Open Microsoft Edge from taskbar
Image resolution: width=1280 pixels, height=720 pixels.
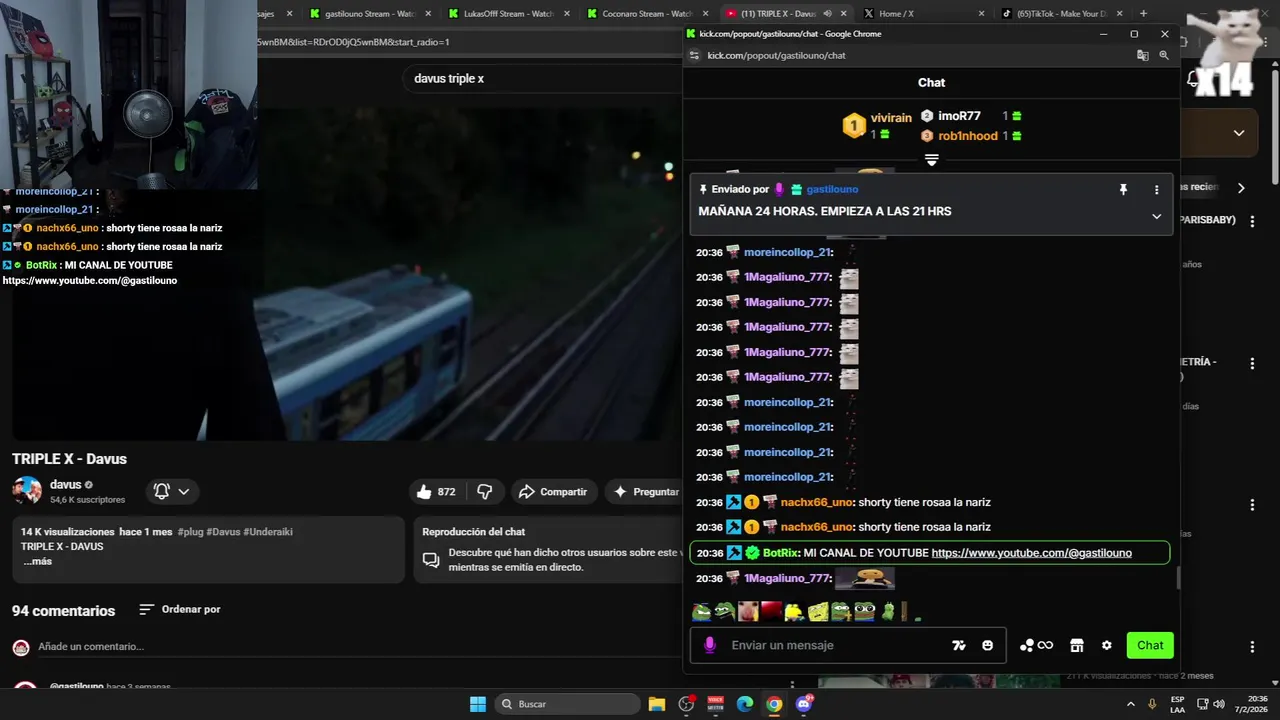point(745,704)
